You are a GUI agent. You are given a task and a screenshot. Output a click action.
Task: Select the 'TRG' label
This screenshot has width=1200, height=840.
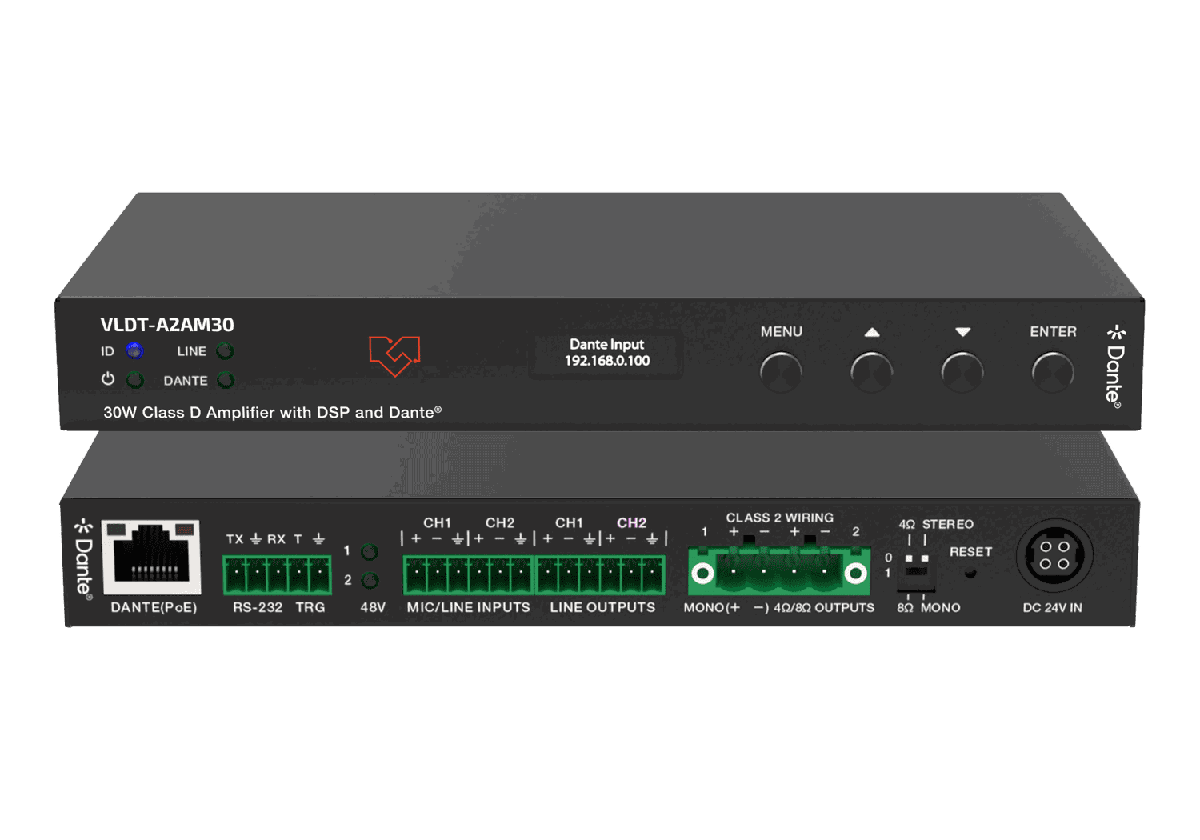tap(310, 607)
